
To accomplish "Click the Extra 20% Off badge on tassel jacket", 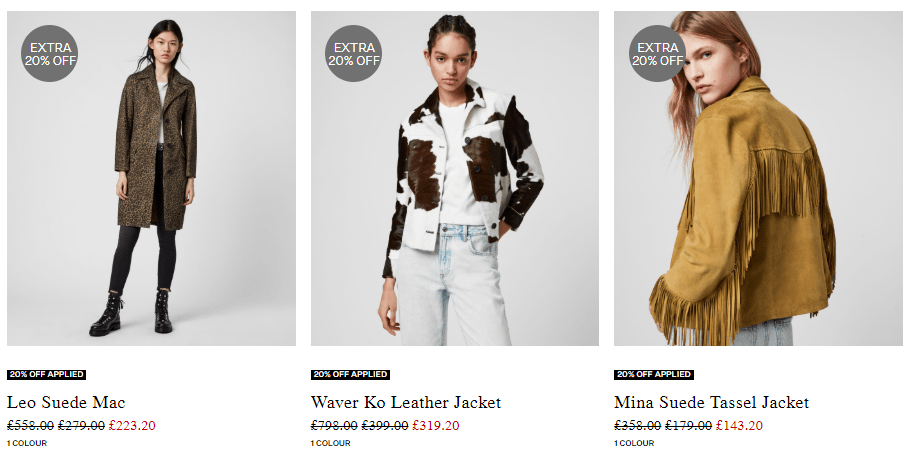I will pyautogui.click(x=658, y=53).
